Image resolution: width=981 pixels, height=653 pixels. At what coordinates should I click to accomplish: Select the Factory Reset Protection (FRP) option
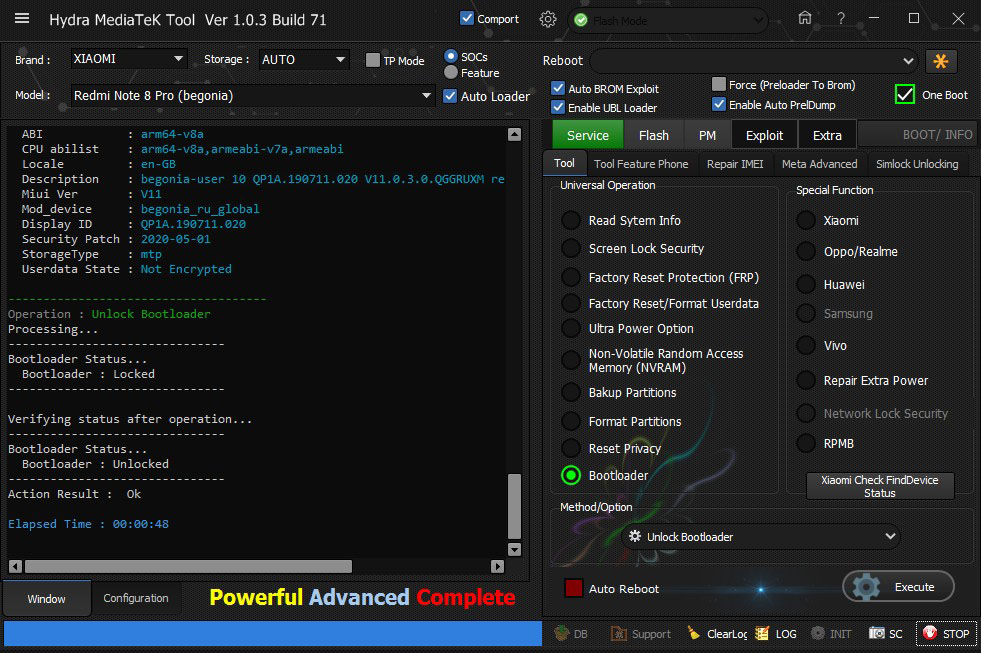click(x=571, y=277)
